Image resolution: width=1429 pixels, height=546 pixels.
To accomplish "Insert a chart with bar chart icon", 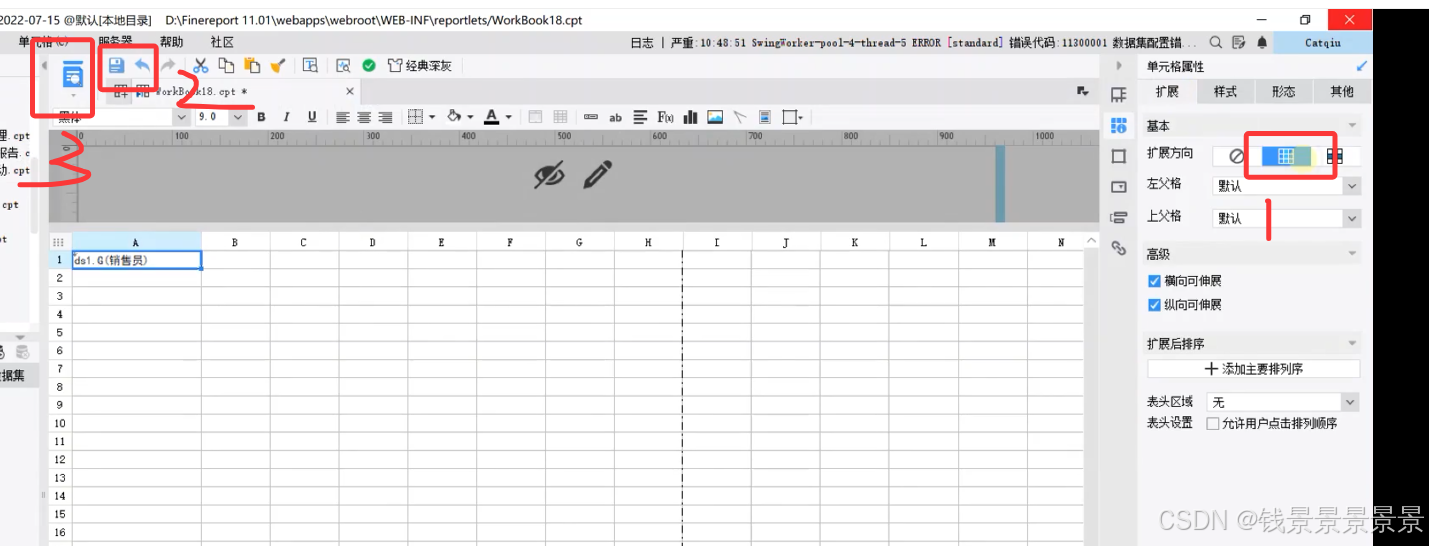I will coord(690,117).
